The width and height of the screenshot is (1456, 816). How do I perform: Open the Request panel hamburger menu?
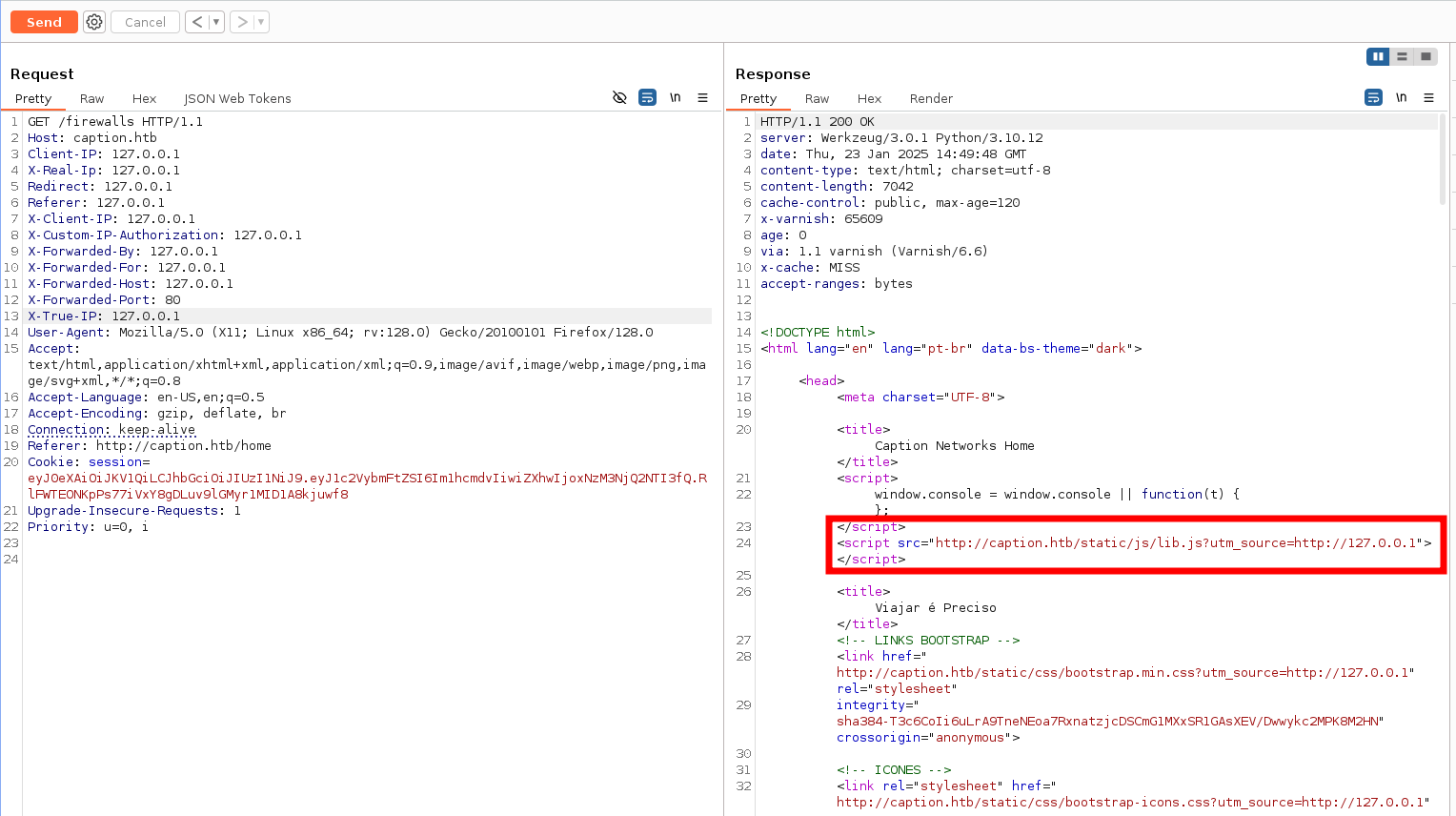pyautogui.click(x=702, y=97)
